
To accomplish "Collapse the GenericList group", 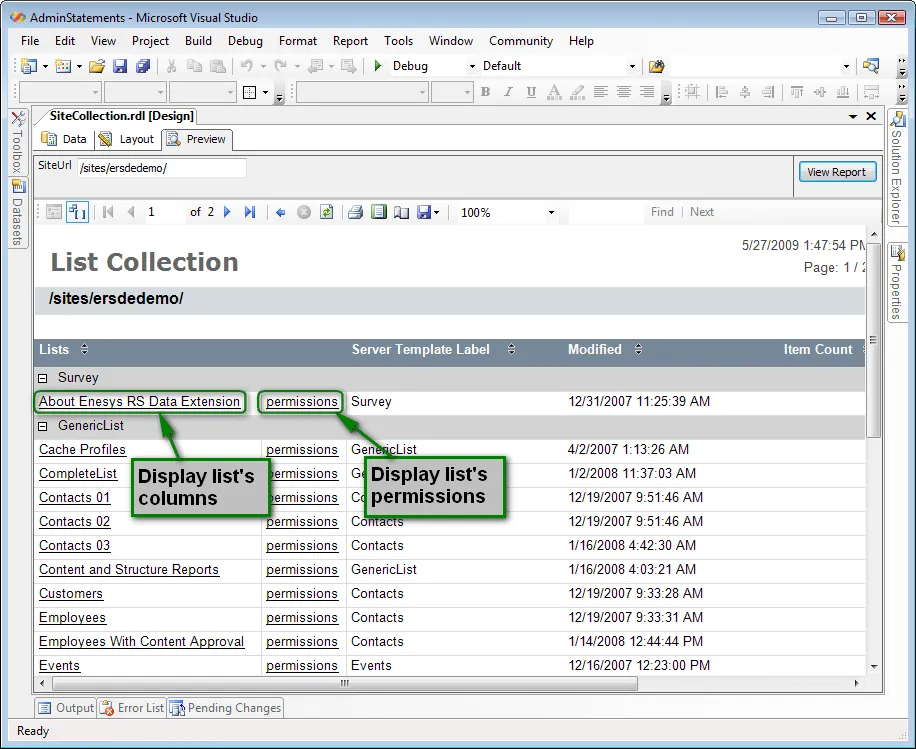I will click(43, 426).
